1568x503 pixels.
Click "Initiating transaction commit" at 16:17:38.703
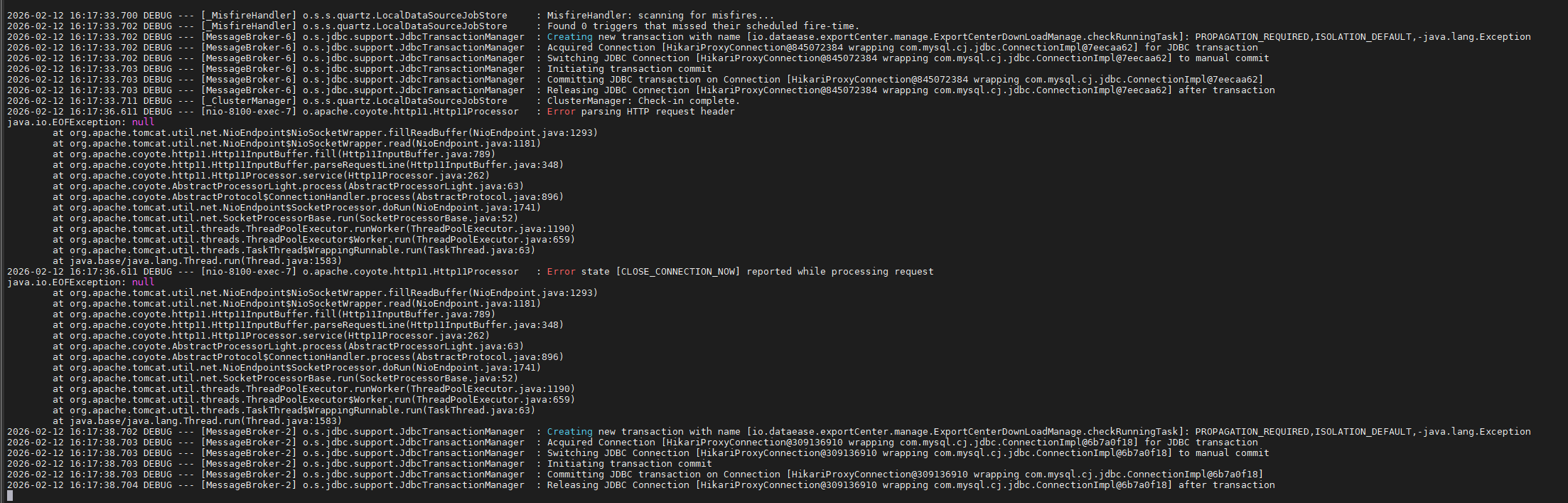click(x=629, y=463)
